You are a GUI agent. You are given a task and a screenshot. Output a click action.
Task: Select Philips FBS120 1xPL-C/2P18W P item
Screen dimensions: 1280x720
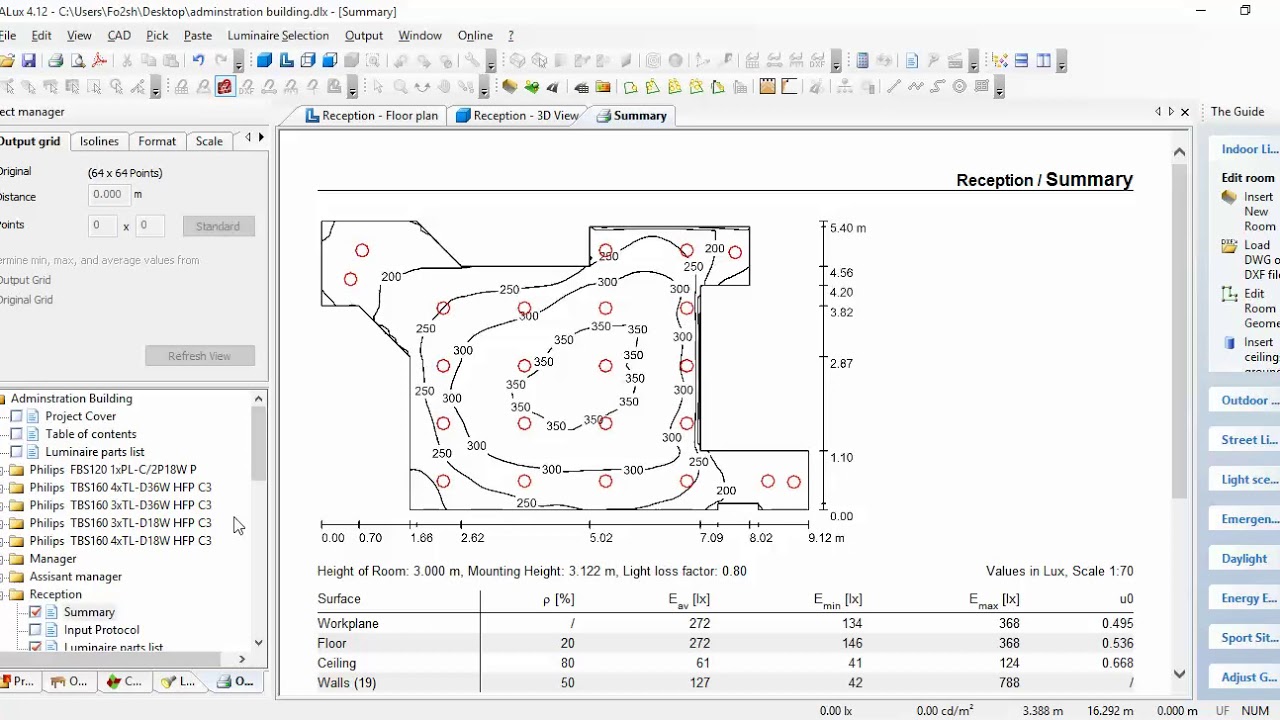pyautogui.click(x=113, y=470)
